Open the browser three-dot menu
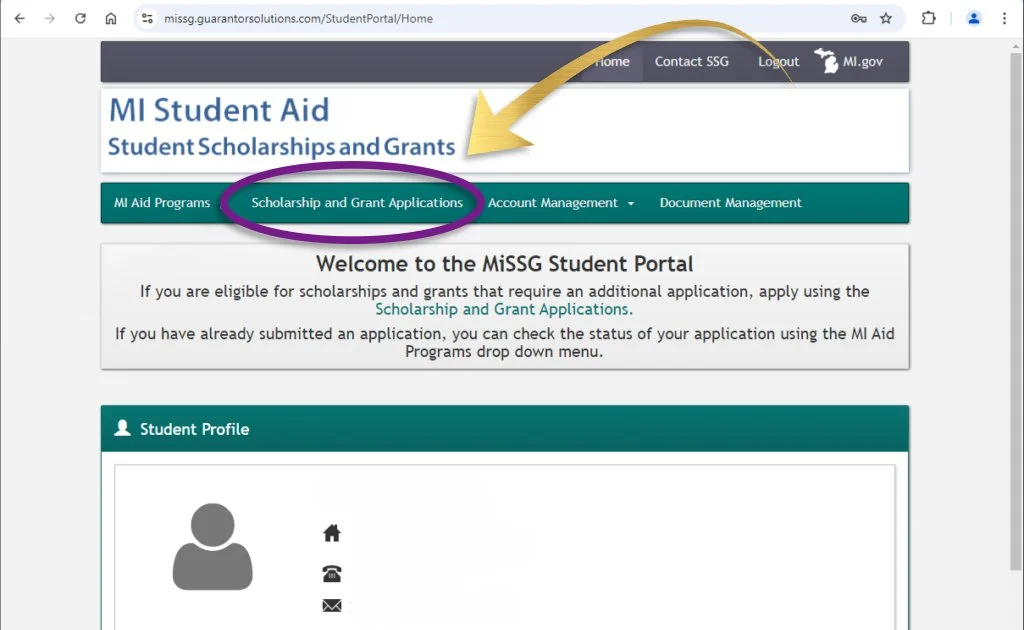1024x630 pixels. click(x=1004, y=18)
